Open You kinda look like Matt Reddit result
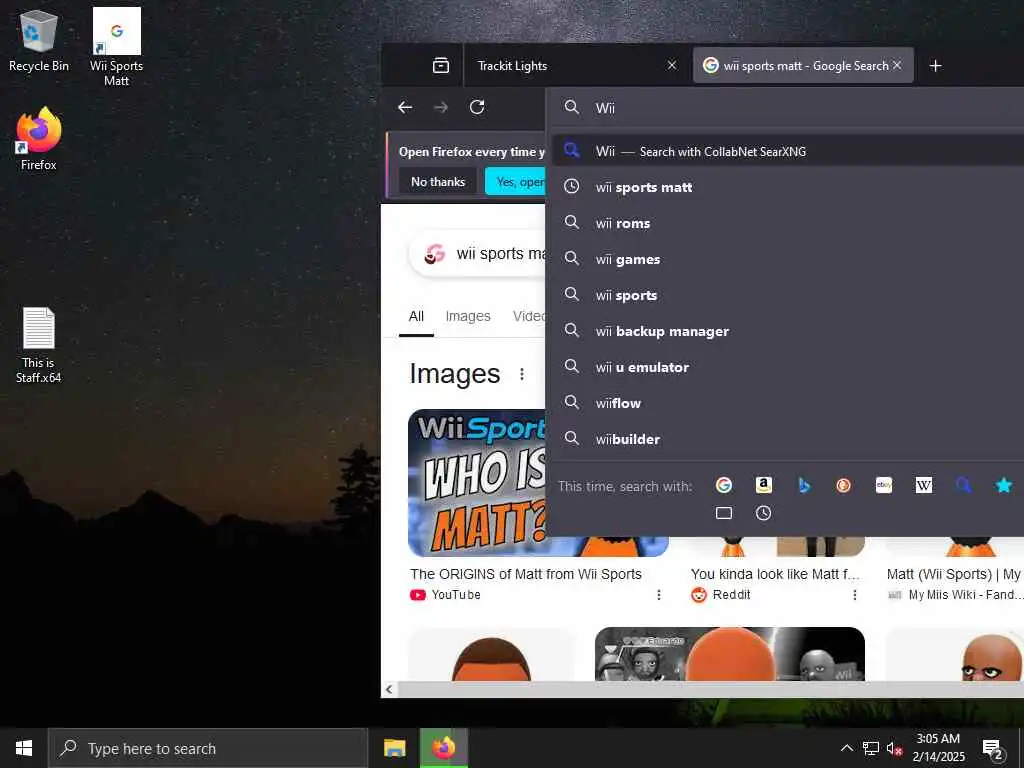This screenshot has height=768, width=1024. pos(775,574)
